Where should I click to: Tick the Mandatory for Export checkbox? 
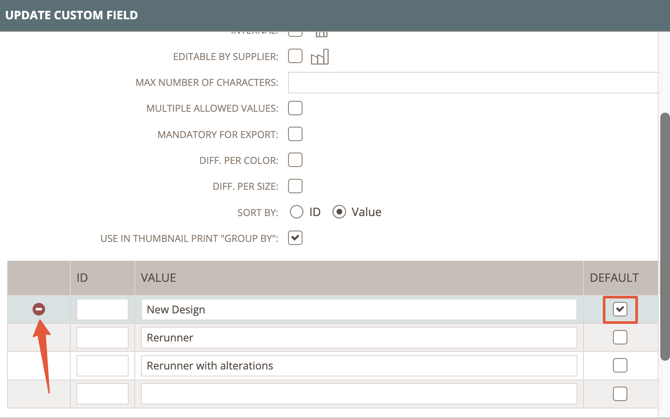click(295, 134)
